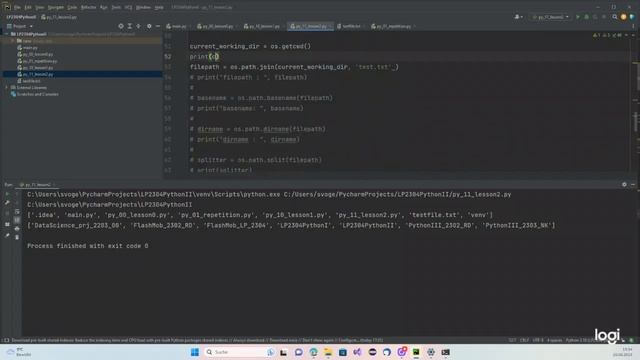The height and width of the screenshot is (360, 640).
Task: Select opened file locate target icon in Project panel
Action: (121, 26)
